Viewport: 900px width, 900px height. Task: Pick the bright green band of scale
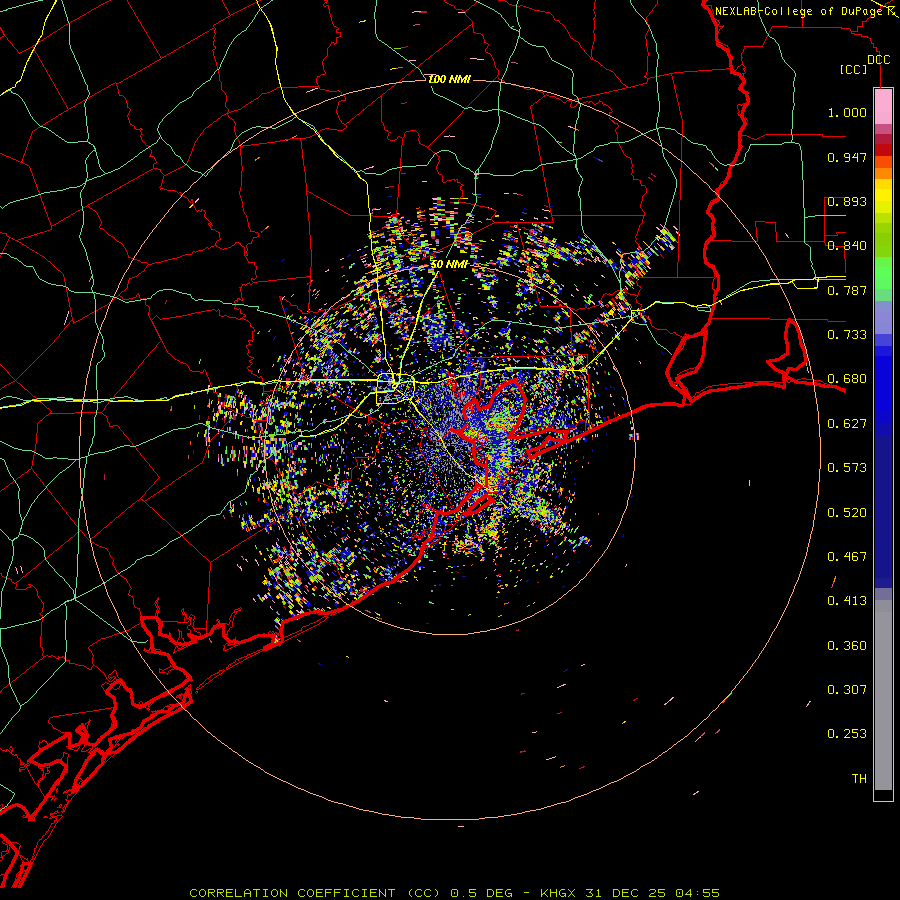click(883, 273)
